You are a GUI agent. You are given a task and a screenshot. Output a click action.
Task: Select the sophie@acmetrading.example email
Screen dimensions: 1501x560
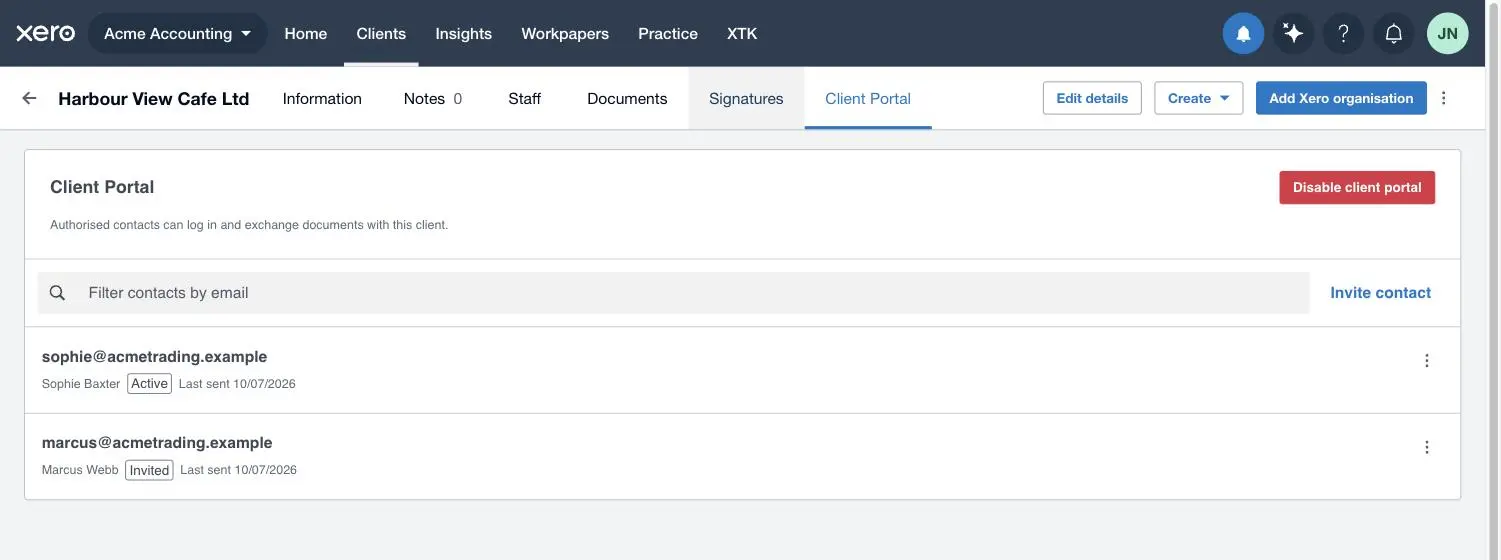[x=155, y=357]
